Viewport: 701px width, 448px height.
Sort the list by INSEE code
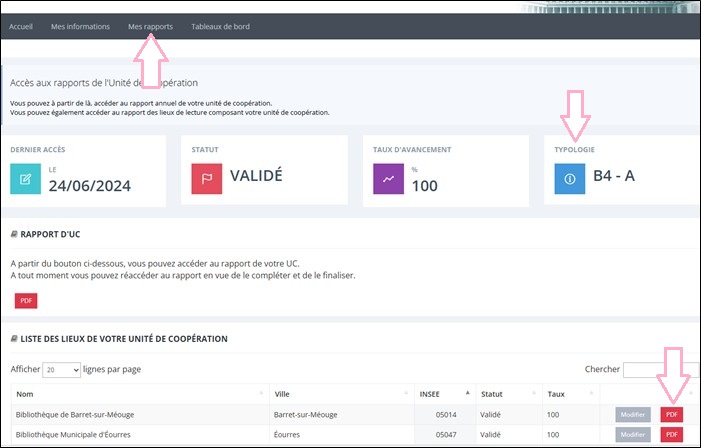click(x=444, y=394)
